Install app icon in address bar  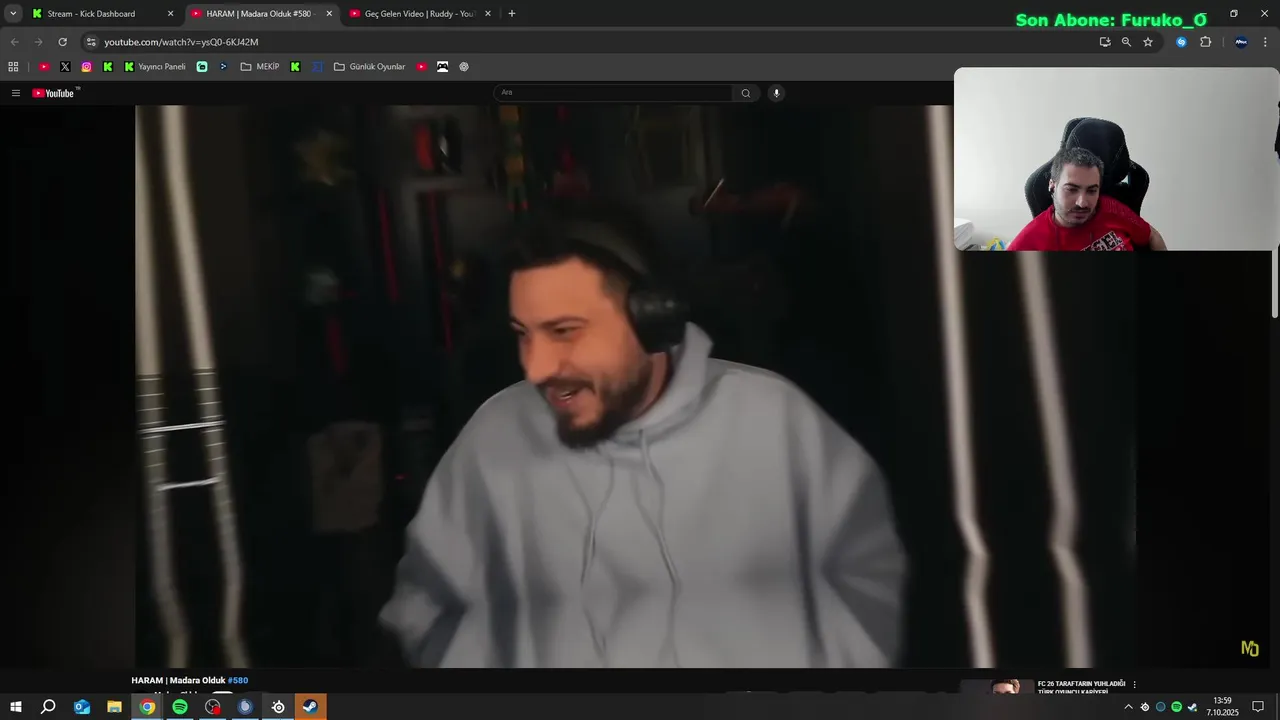[x=1105, y=42]
